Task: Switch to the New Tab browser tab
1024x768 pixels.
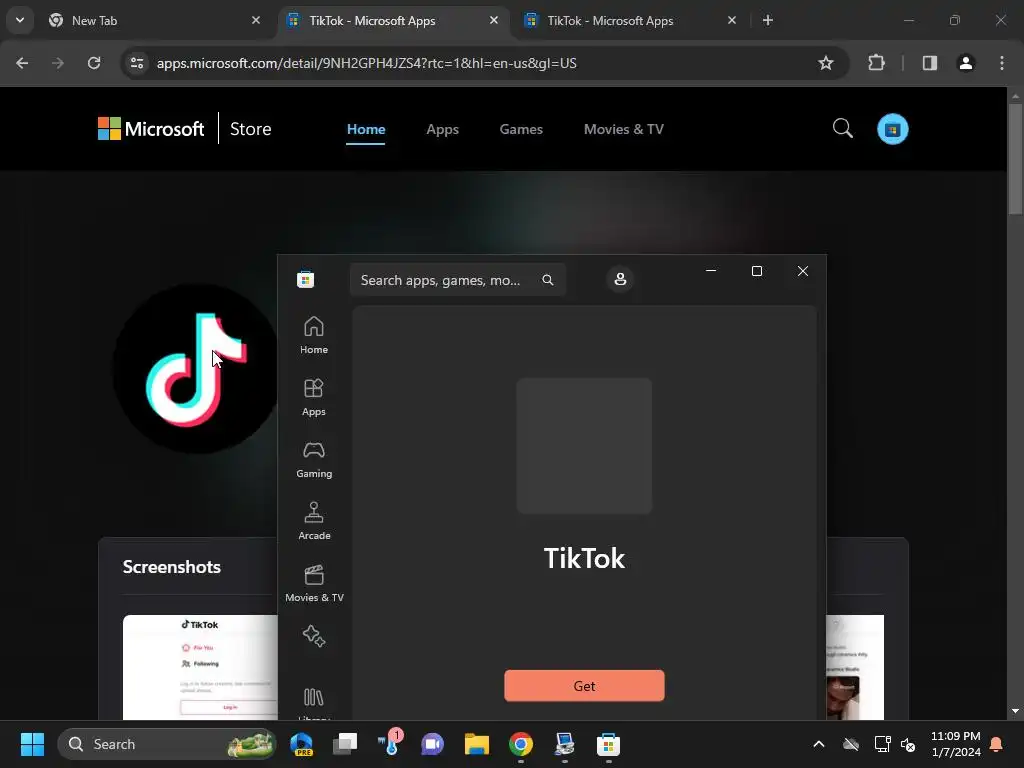Action: click(x=153, y=21)
